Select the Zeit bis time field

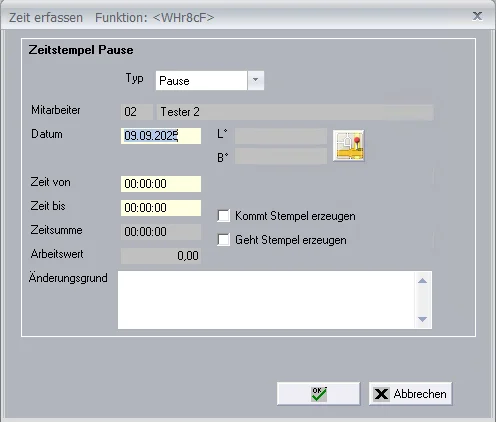tap(161, 208)
